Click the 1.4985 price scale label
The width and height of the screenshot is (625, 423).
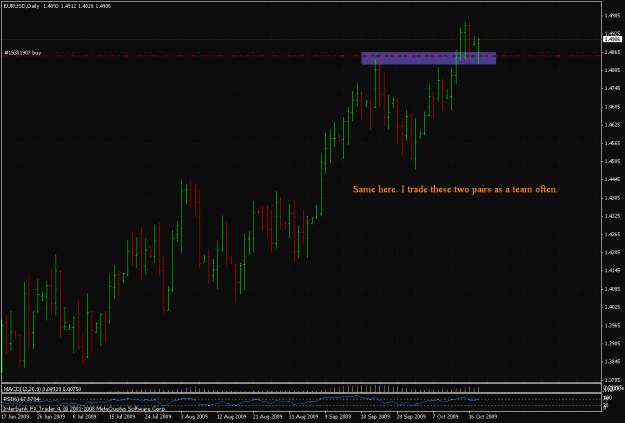612,16
